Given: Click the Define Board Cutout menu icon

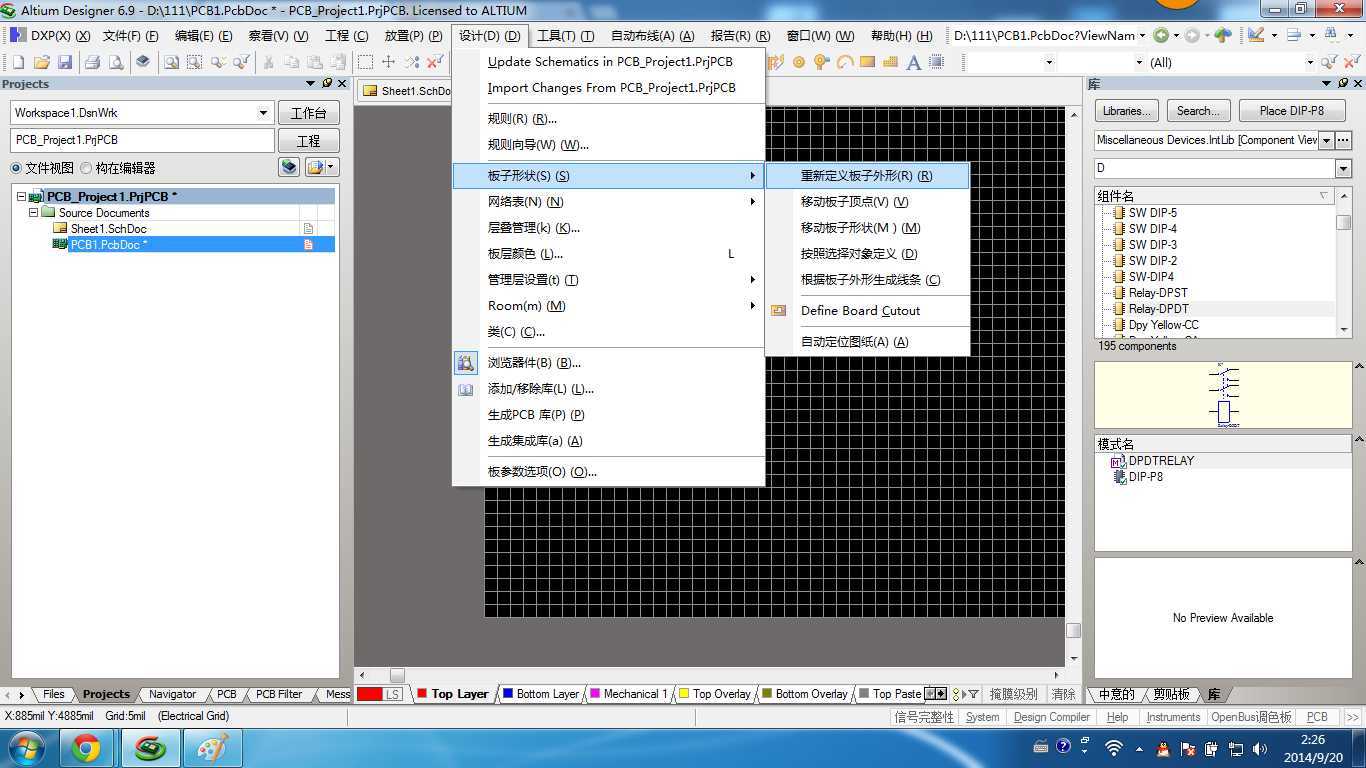Looking at the screenshot, I should tap(779, 311).
